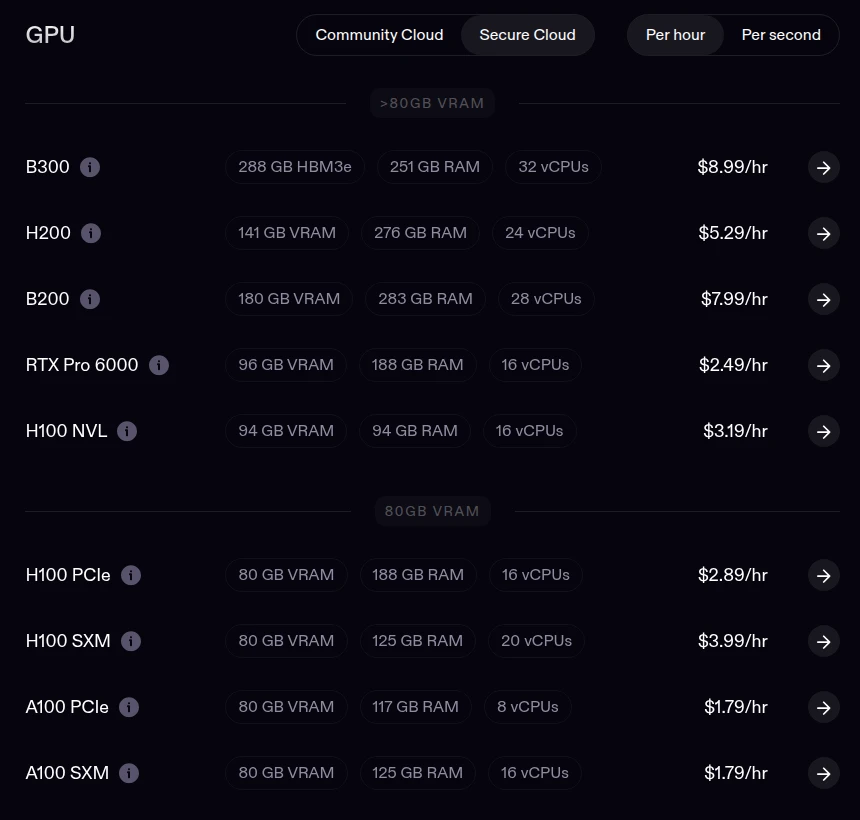Viewport: 860px width, 820px height.
Task: Click the H200 info icon
Action: [91, 233]
